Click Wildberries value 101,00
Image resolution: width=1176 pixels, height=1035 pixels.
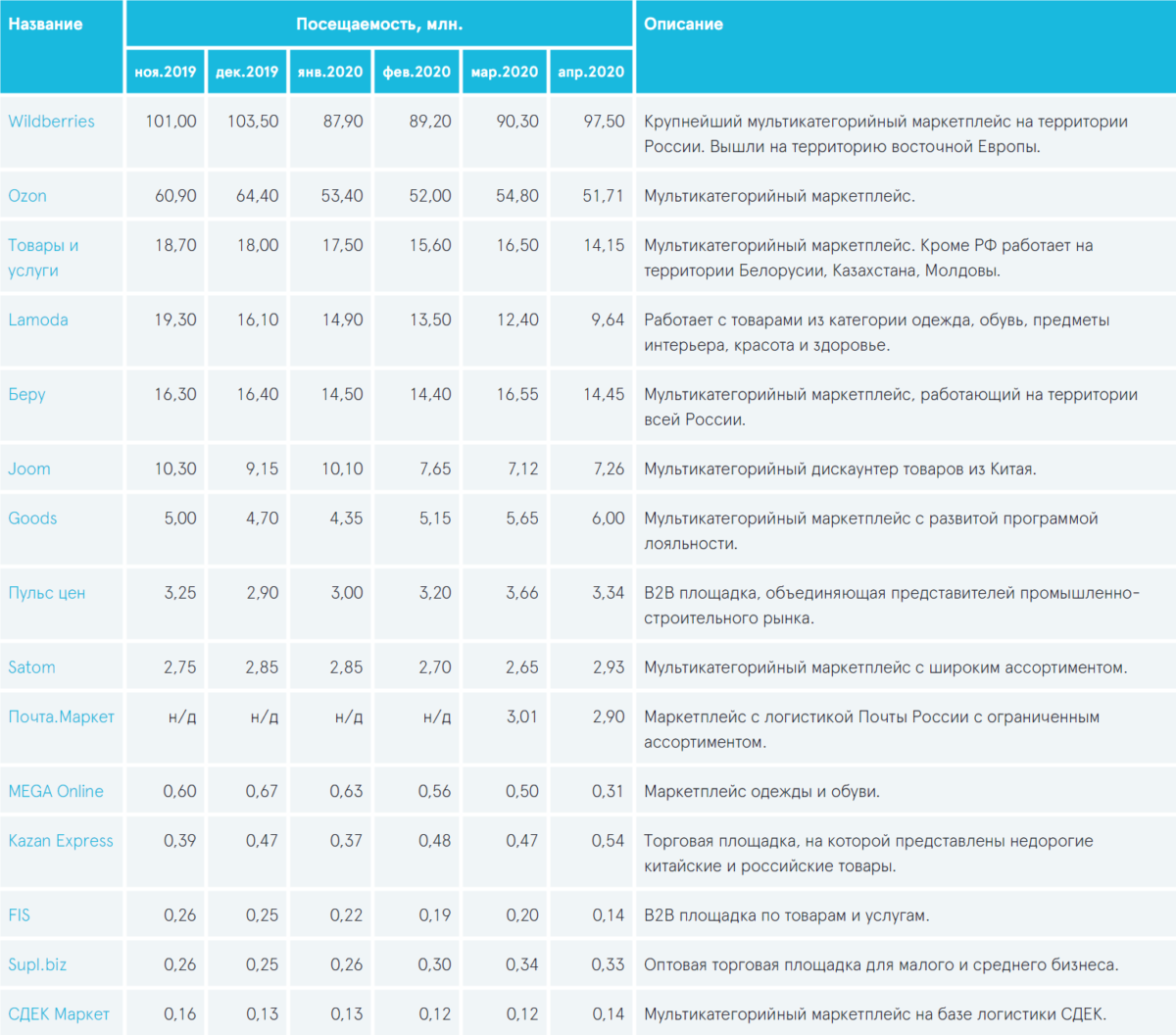[171, 122]
